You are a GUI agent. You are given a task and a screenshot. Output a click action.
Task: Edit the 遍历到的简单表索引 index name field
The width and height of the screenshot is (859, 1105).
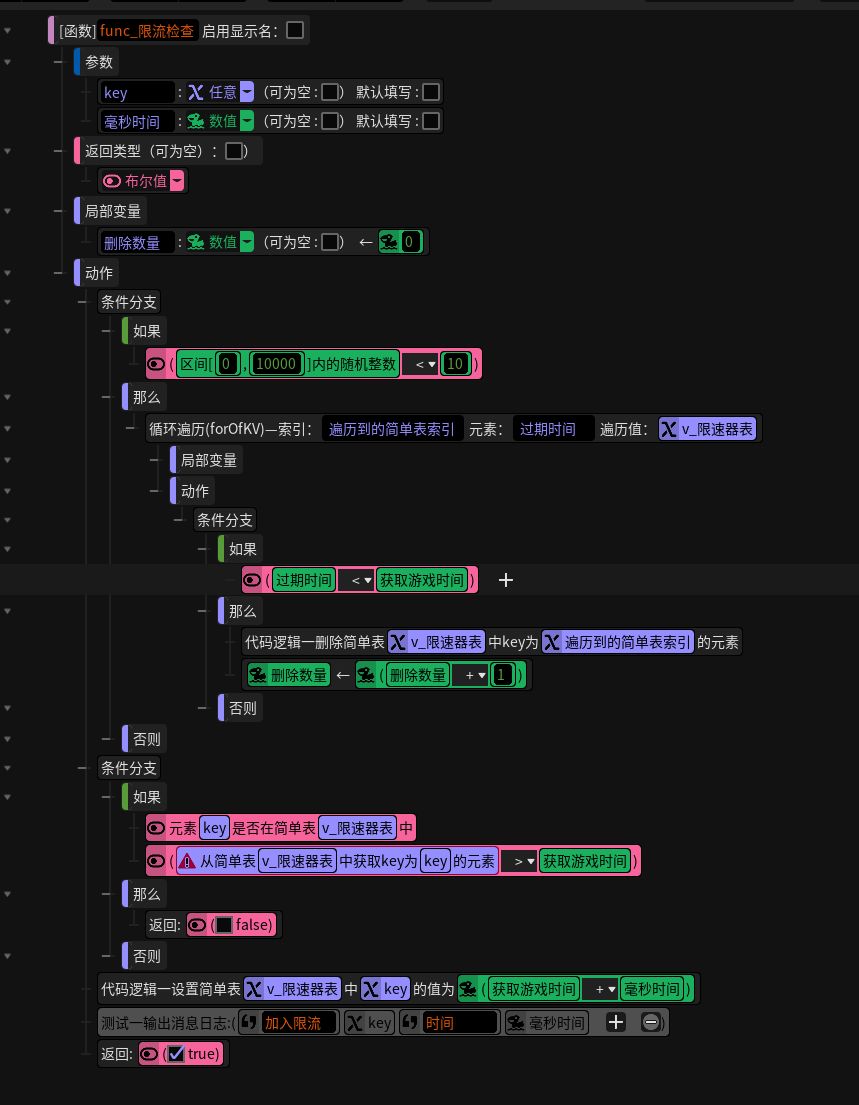393,428
